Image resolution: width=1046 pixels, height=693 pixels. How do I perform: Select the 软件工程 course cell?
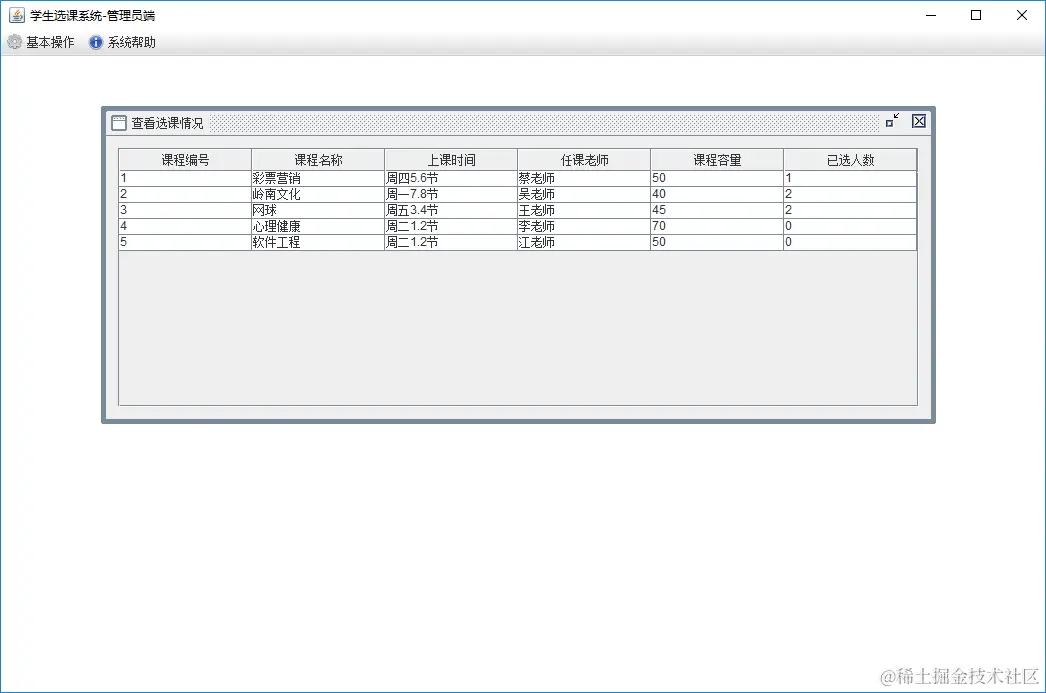click(x=318, y=242)
